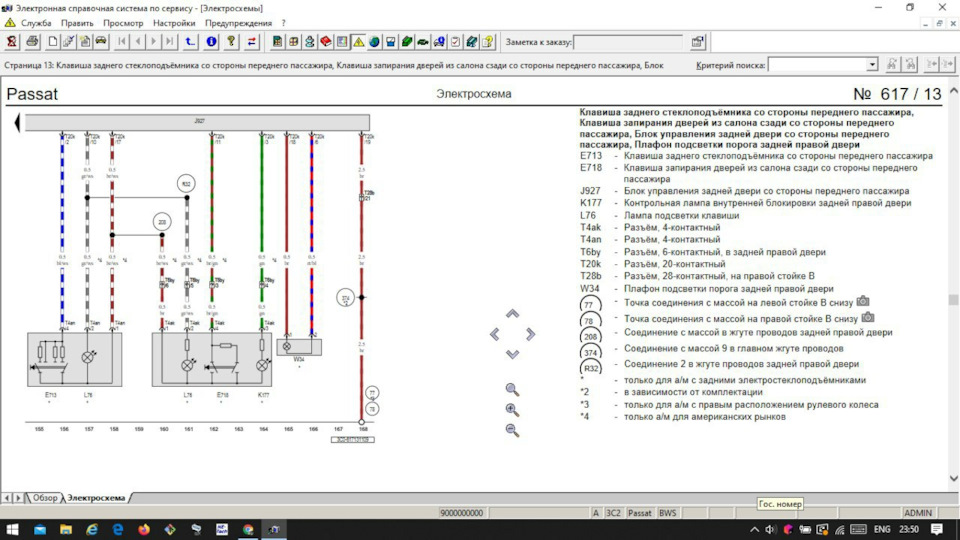
Task: Click the BWS status bar cell
Action: click(667, 513)
